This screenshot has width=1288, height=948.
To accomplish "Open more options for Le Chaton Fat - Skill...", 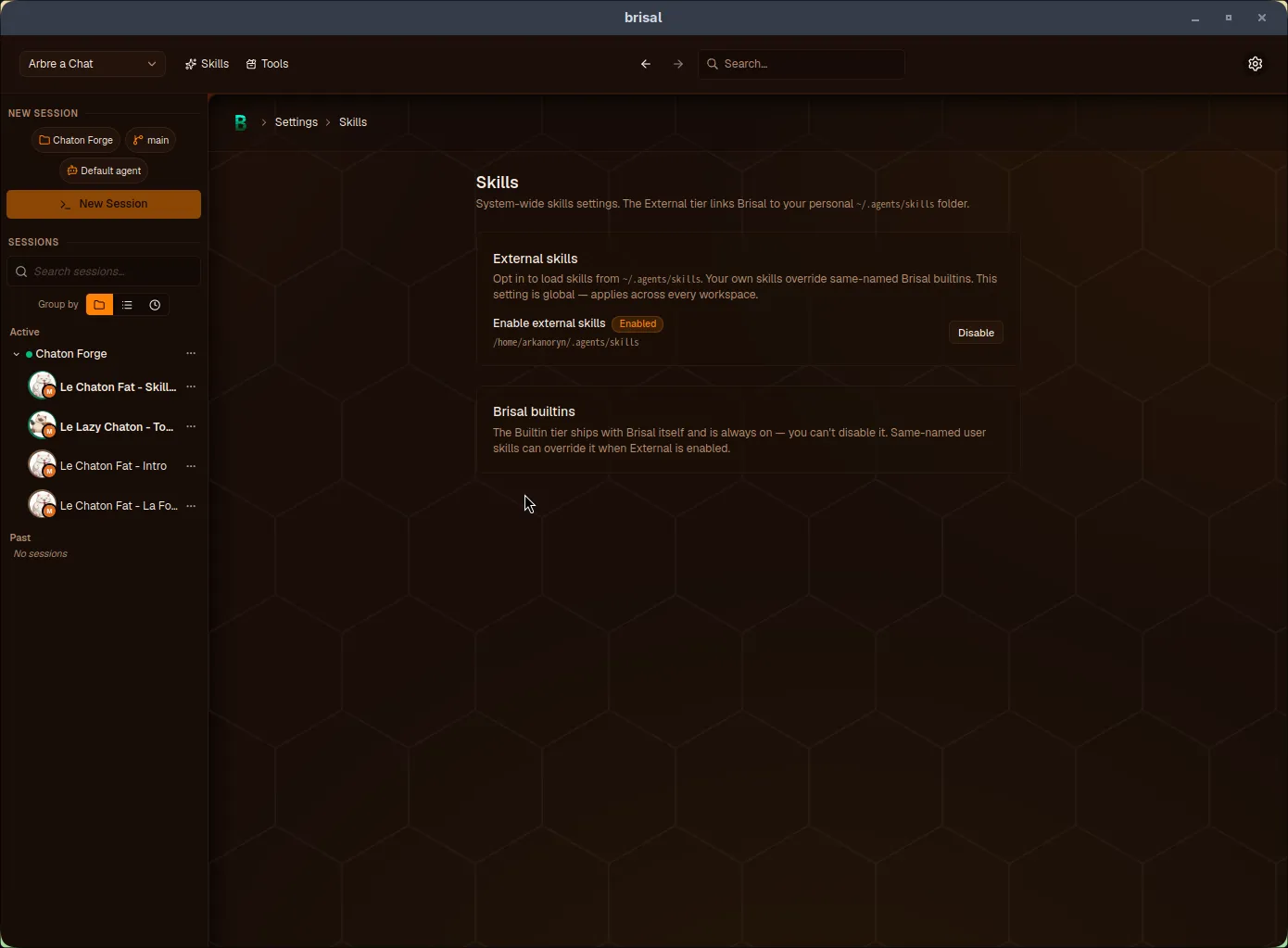I will [x=191, y=386].
